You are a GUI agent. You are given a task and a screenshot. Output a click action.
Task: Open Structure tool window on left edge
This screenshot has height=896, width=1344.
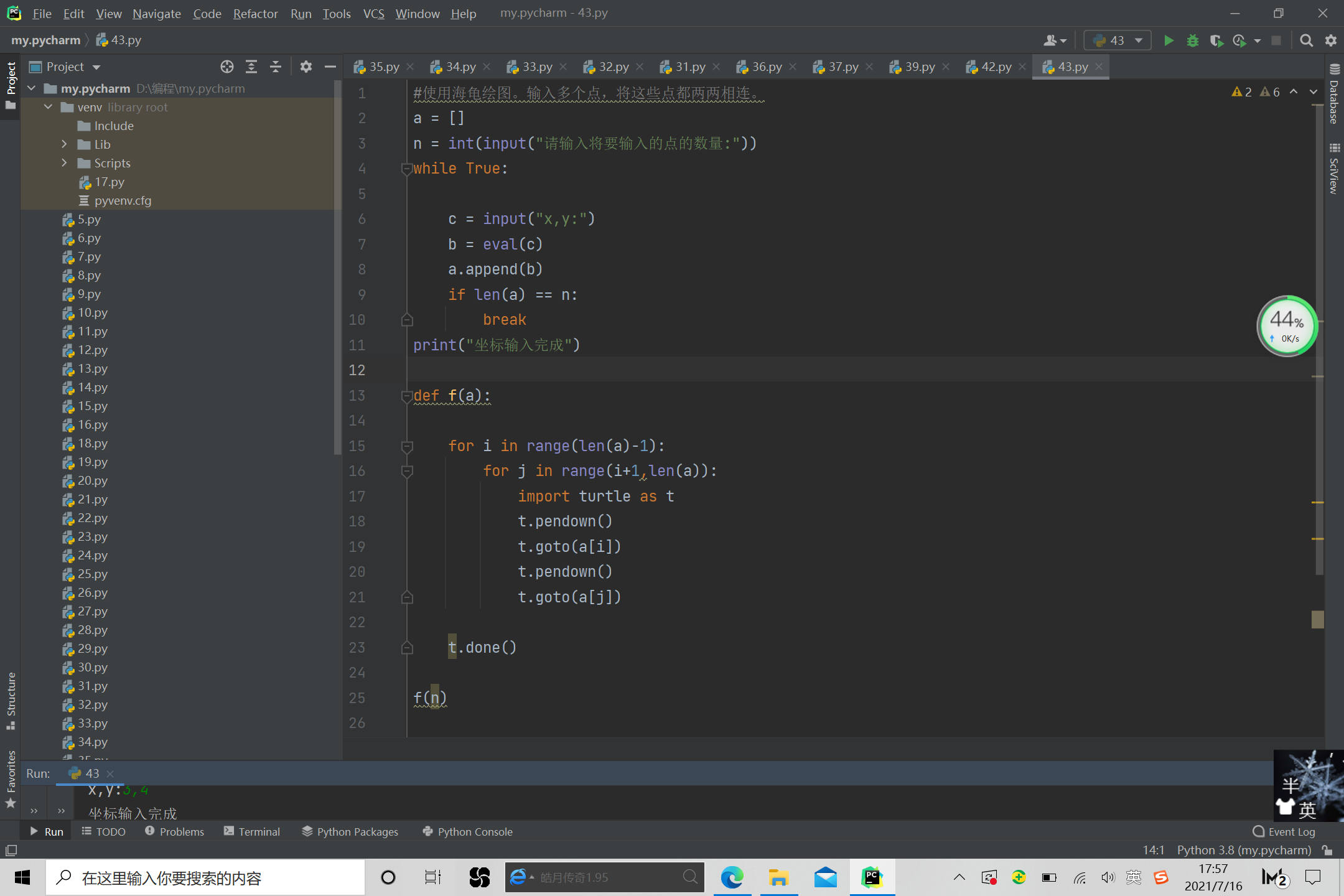11,701
